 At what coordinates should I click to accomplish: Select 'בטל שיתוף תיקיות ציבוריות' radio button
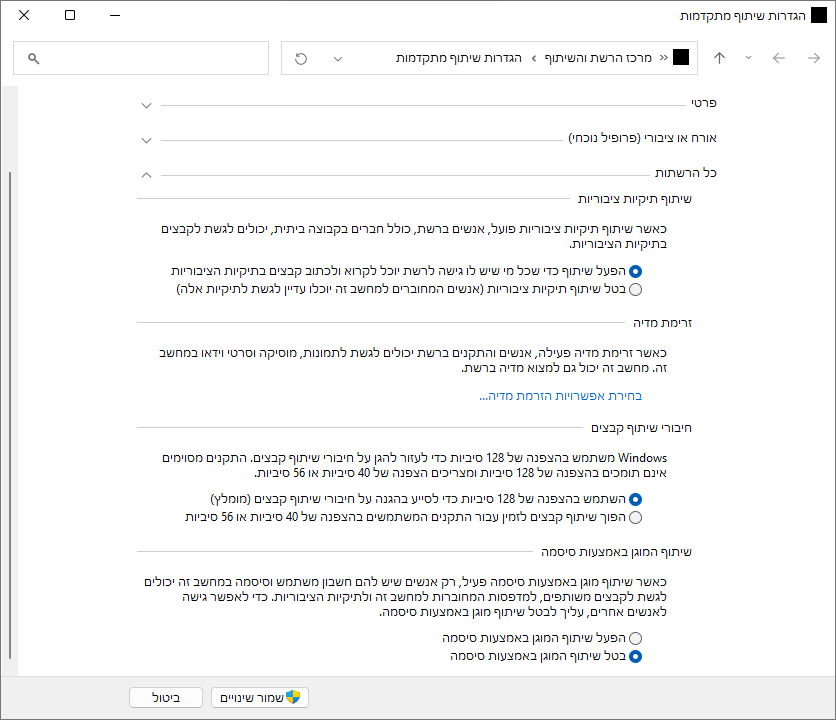tap(635, 289)
